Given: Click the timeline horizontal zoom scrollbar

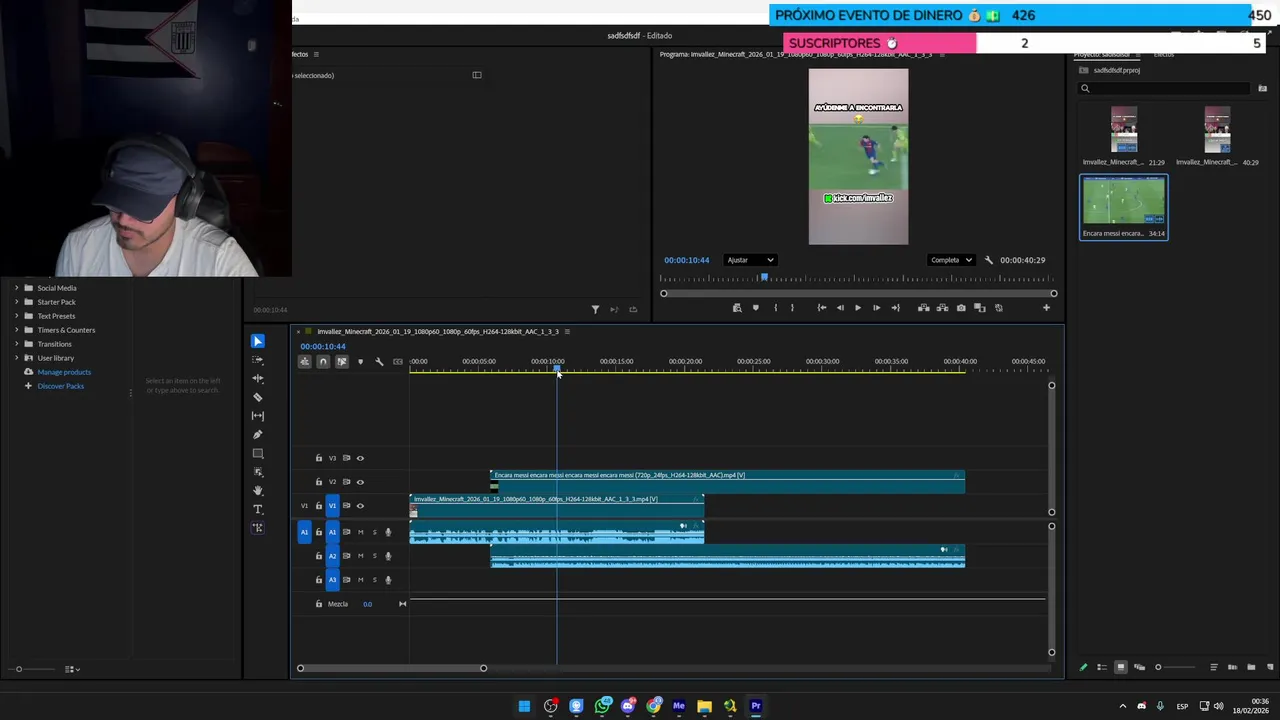Looking at the screenshot, I should 391,668.
